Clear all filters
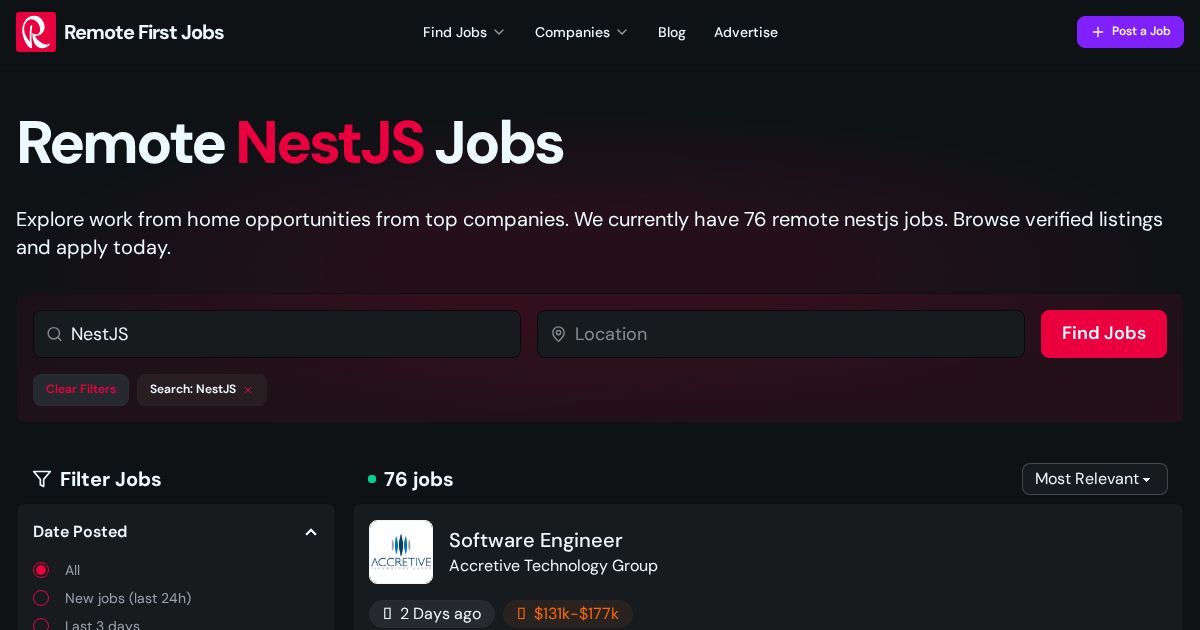Screen dimensions: 1200x630 pos(81,390)
